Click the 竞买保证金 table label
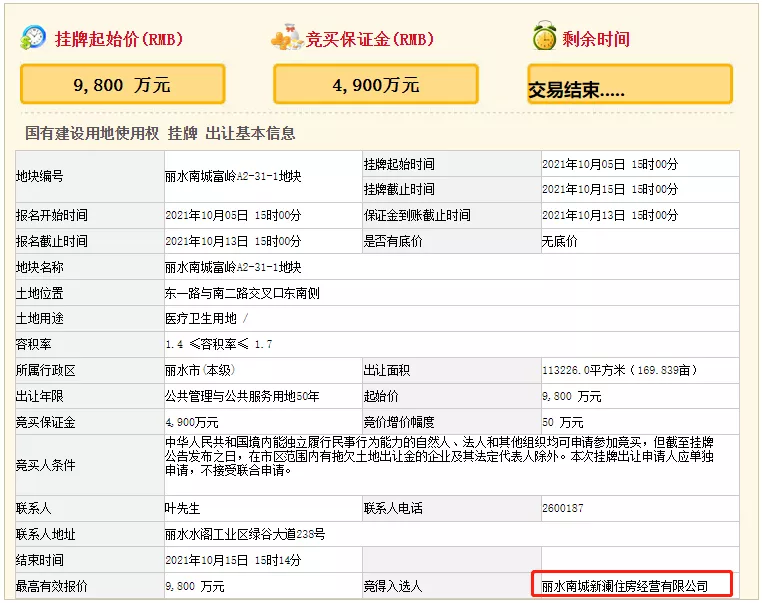The width and height of the screenshot is (762, 603). pos(46,422)
